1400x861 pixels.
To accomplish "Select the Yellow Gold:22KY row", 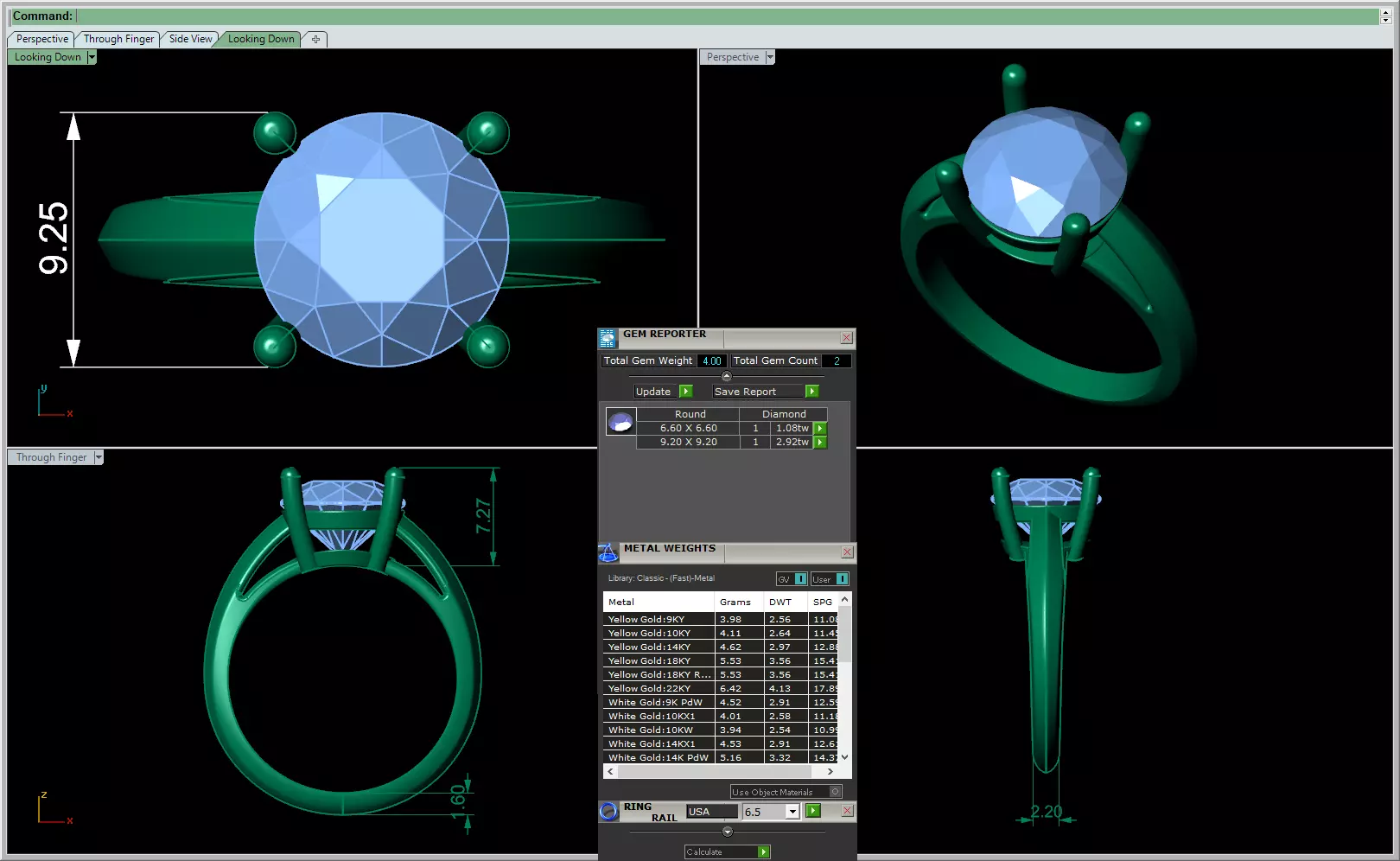I will pos(721,688).
